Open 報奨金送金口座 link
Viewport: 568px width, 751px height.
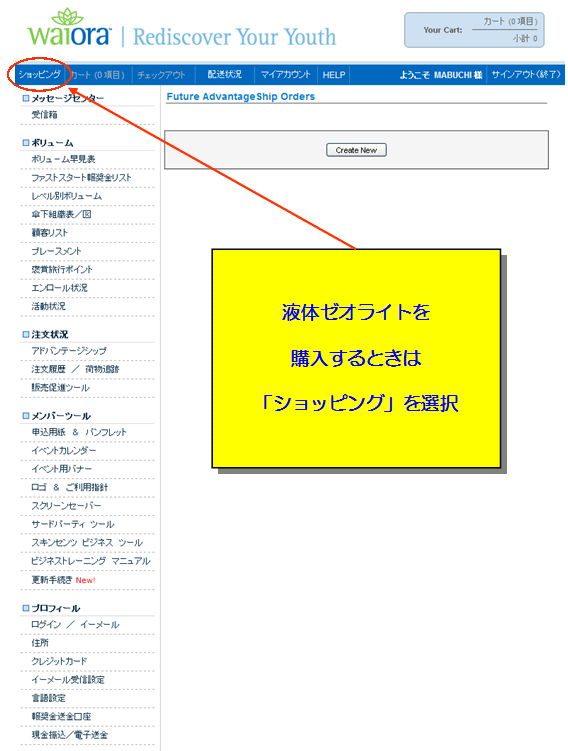pos(61,717)
